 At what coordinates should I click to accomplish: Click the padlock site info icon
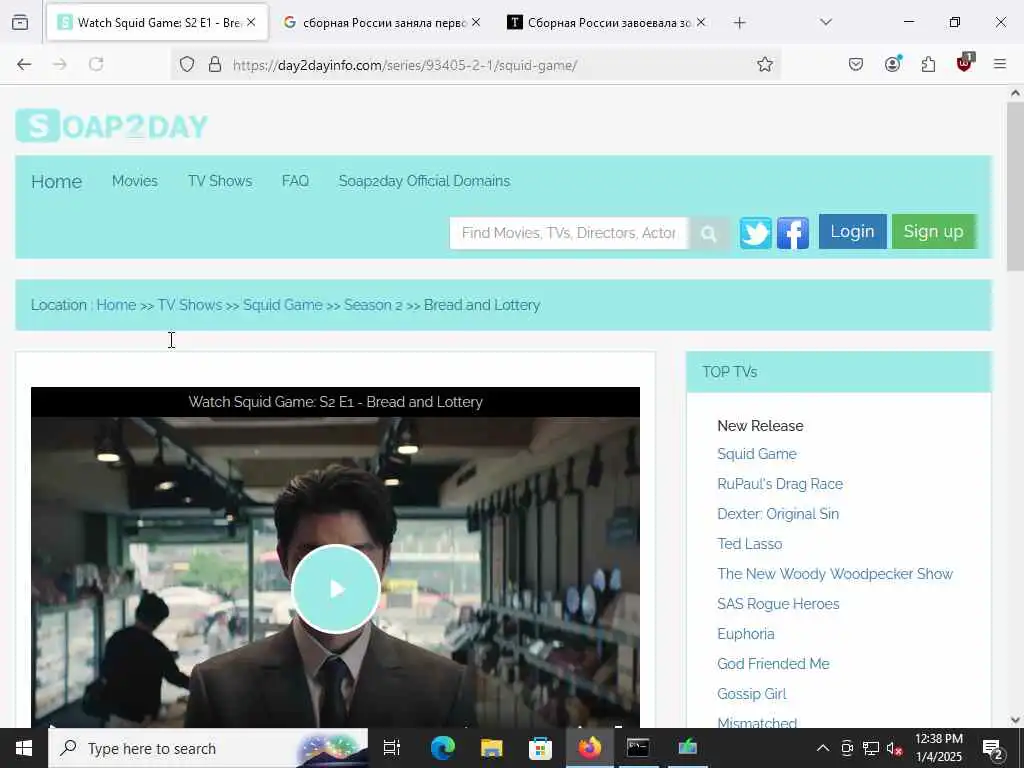(x=215, y=65)
